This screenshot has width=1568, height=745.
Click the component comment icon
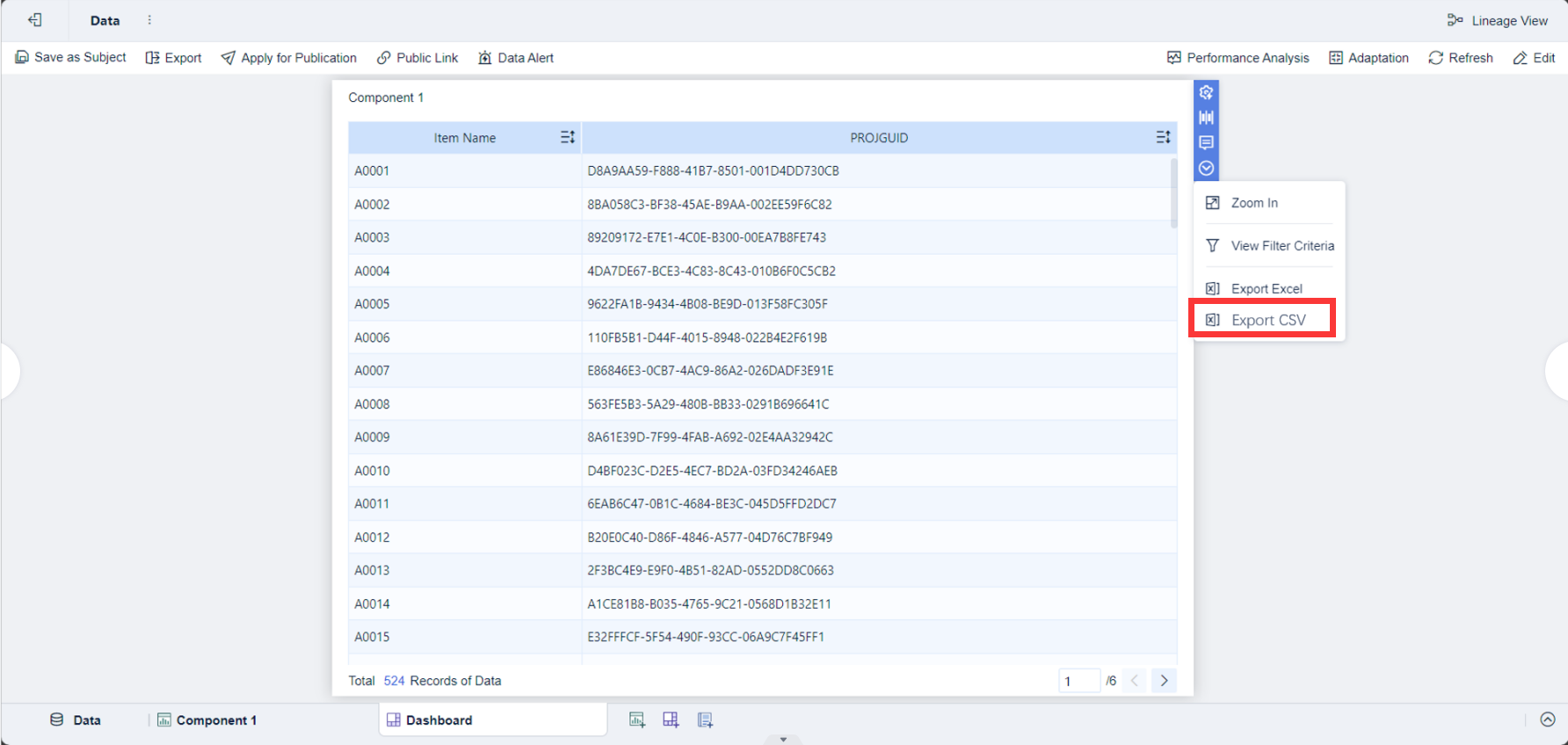point(1206,142)
